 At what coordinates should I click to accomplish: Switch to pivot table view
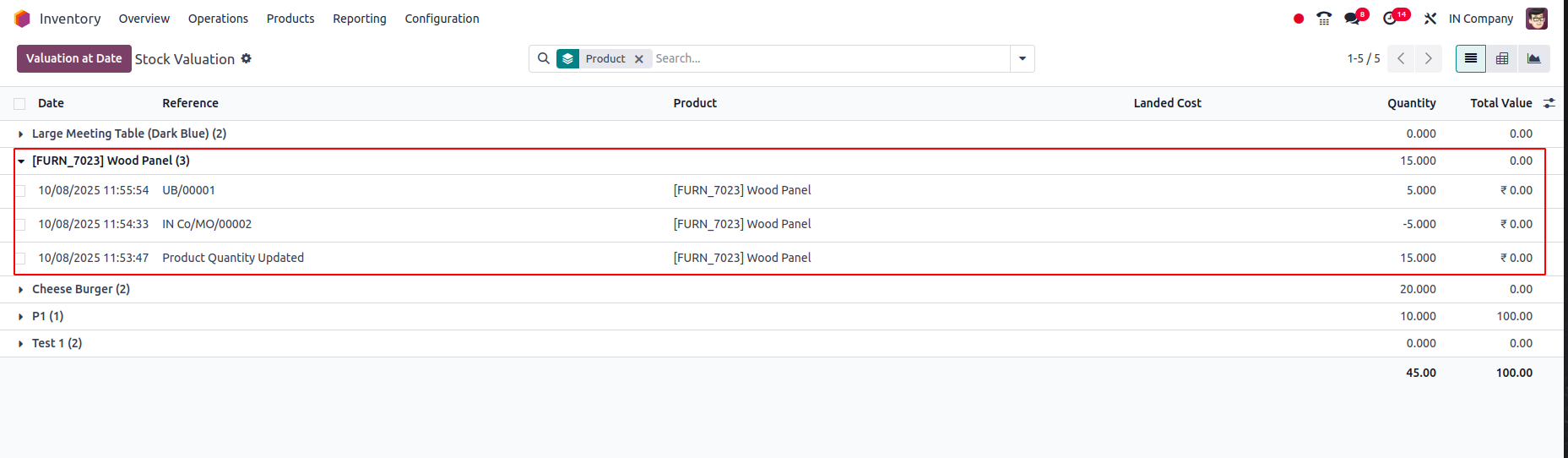[1502, 58]
